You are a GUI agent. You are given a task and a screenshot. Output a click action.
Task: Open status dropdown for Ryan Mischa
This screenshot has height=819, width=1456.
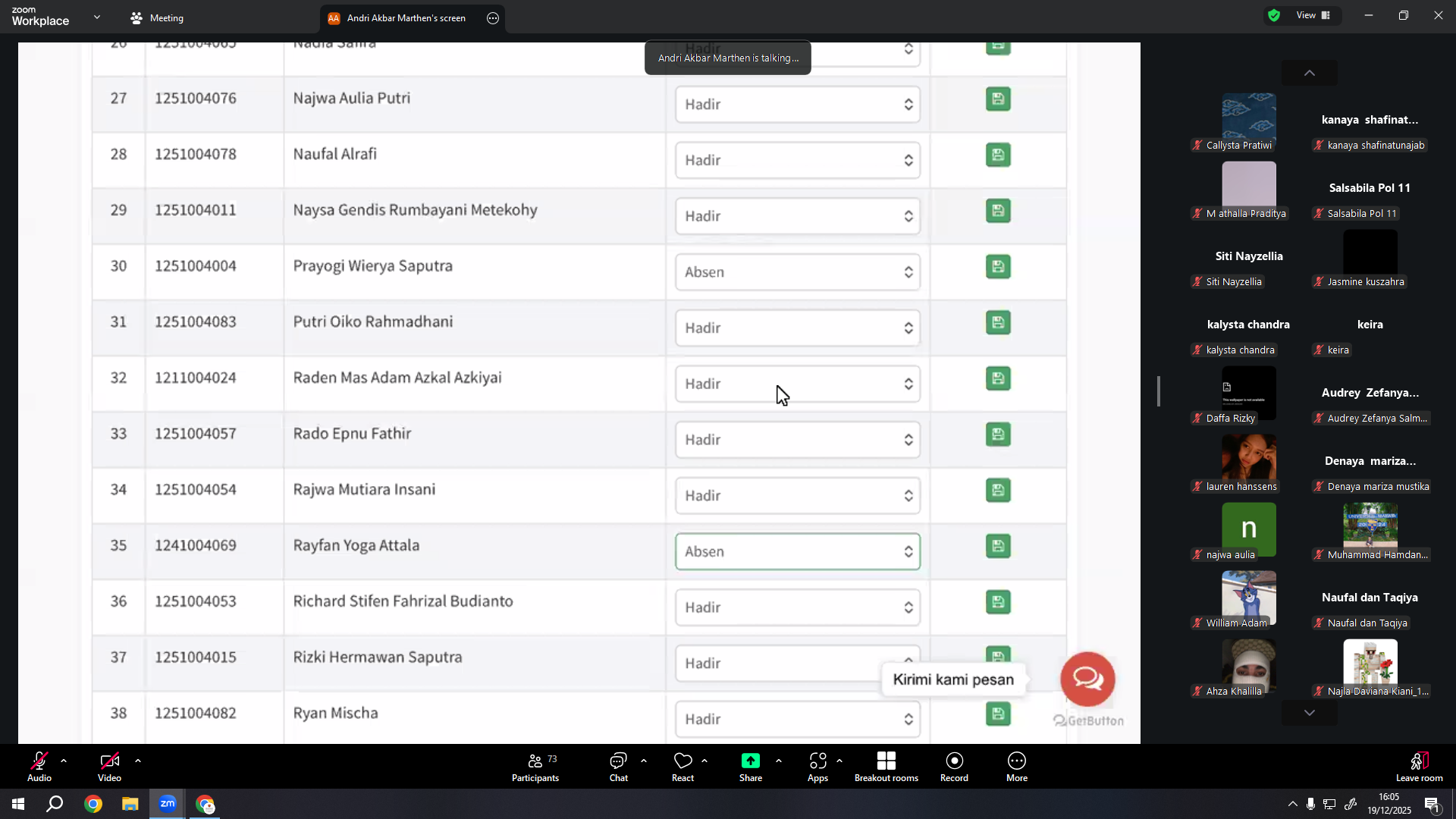pos(798,719)
